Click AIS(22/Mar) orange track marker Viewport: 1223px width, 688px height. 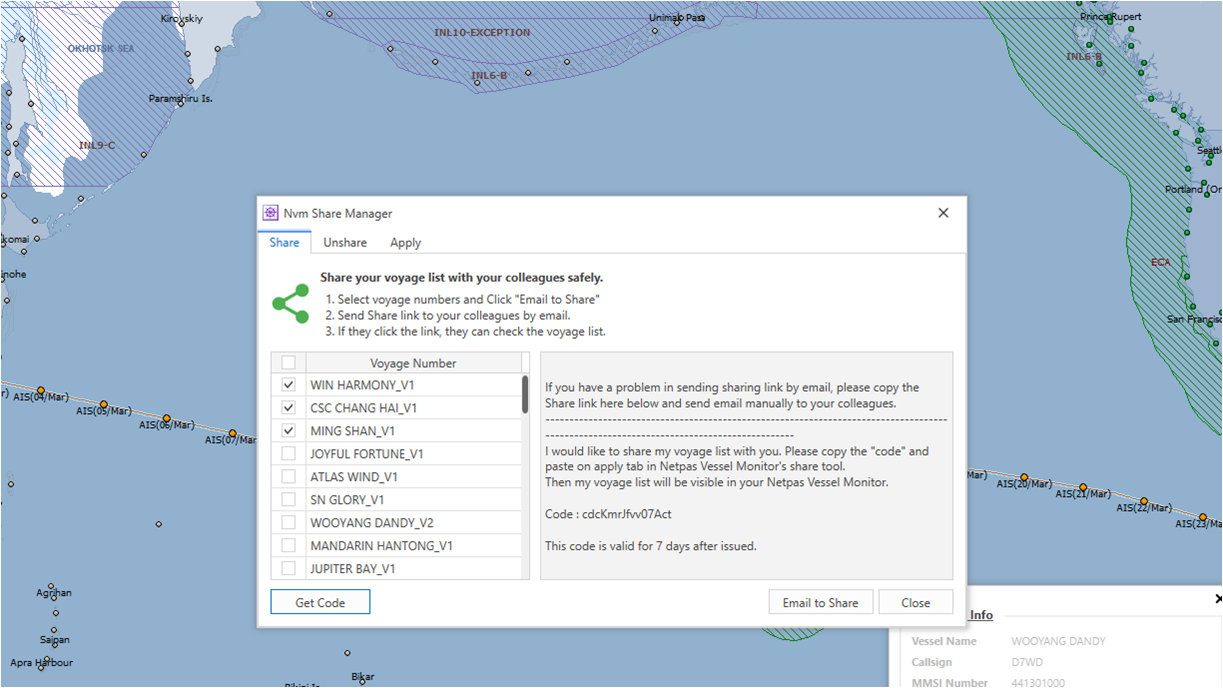tap(1144, 502)
